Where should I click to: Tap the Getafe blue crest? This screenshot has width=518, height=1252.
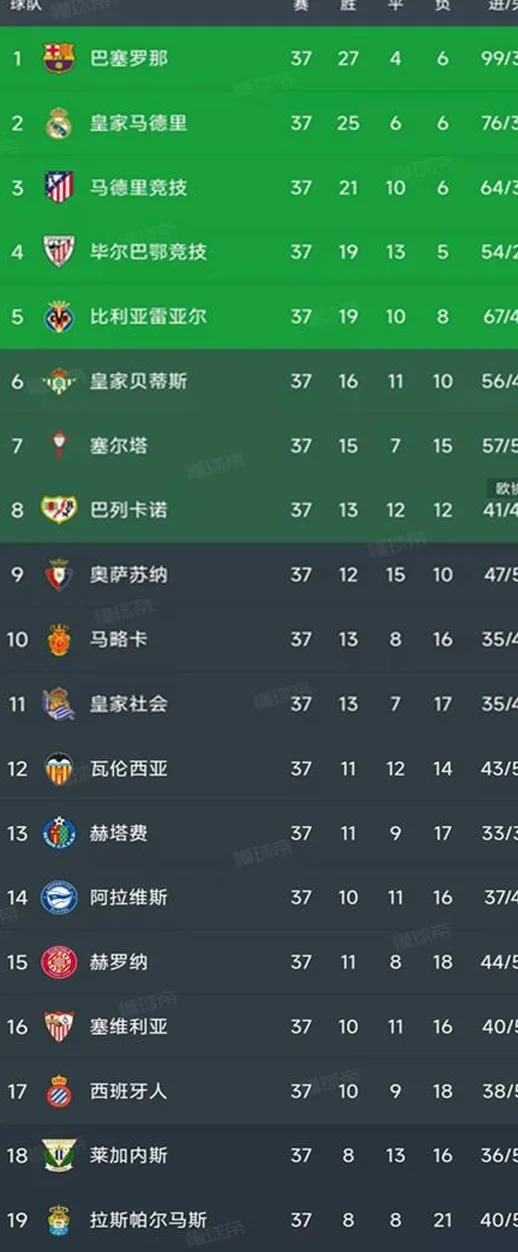59,833
